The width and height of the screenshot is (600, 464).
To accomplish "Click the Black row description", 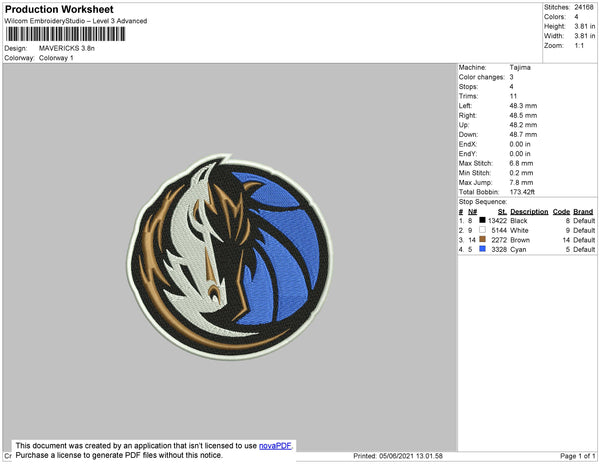I will coord(519,221).
